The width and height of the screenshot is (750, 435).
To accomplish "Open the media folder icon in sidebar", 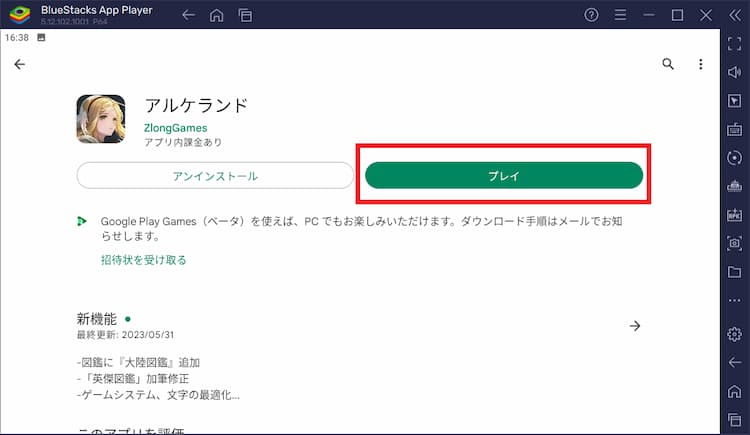I will [734, 272].
